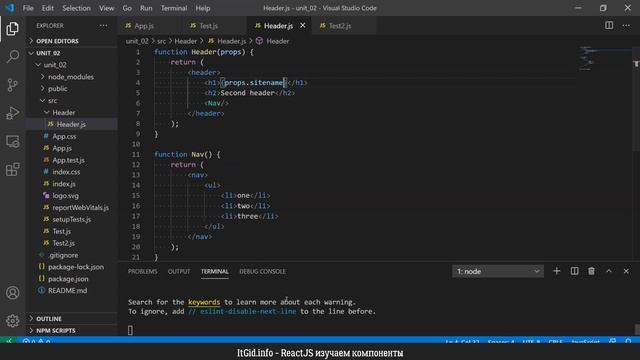Split the editor to the right
This screenshot has width=640, height=360.
pos(609,25)
